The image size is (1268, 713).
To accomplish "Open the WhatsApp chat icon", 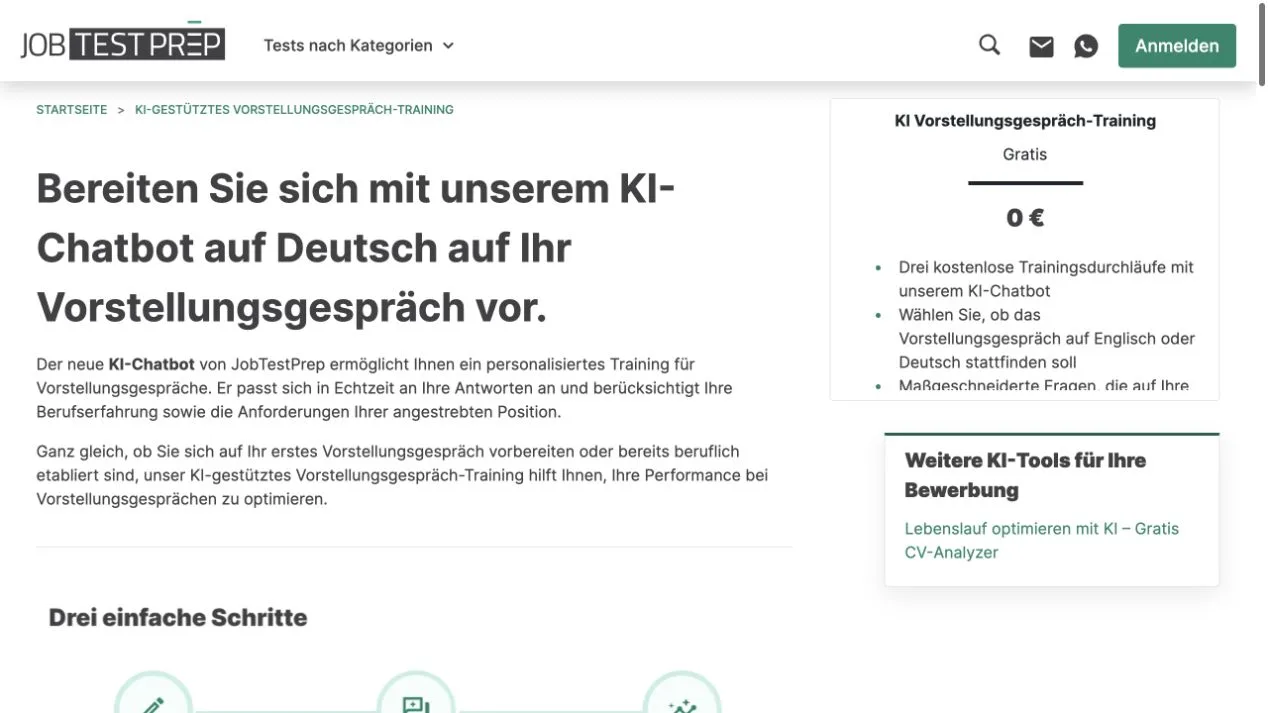I will coord(1086,46).
